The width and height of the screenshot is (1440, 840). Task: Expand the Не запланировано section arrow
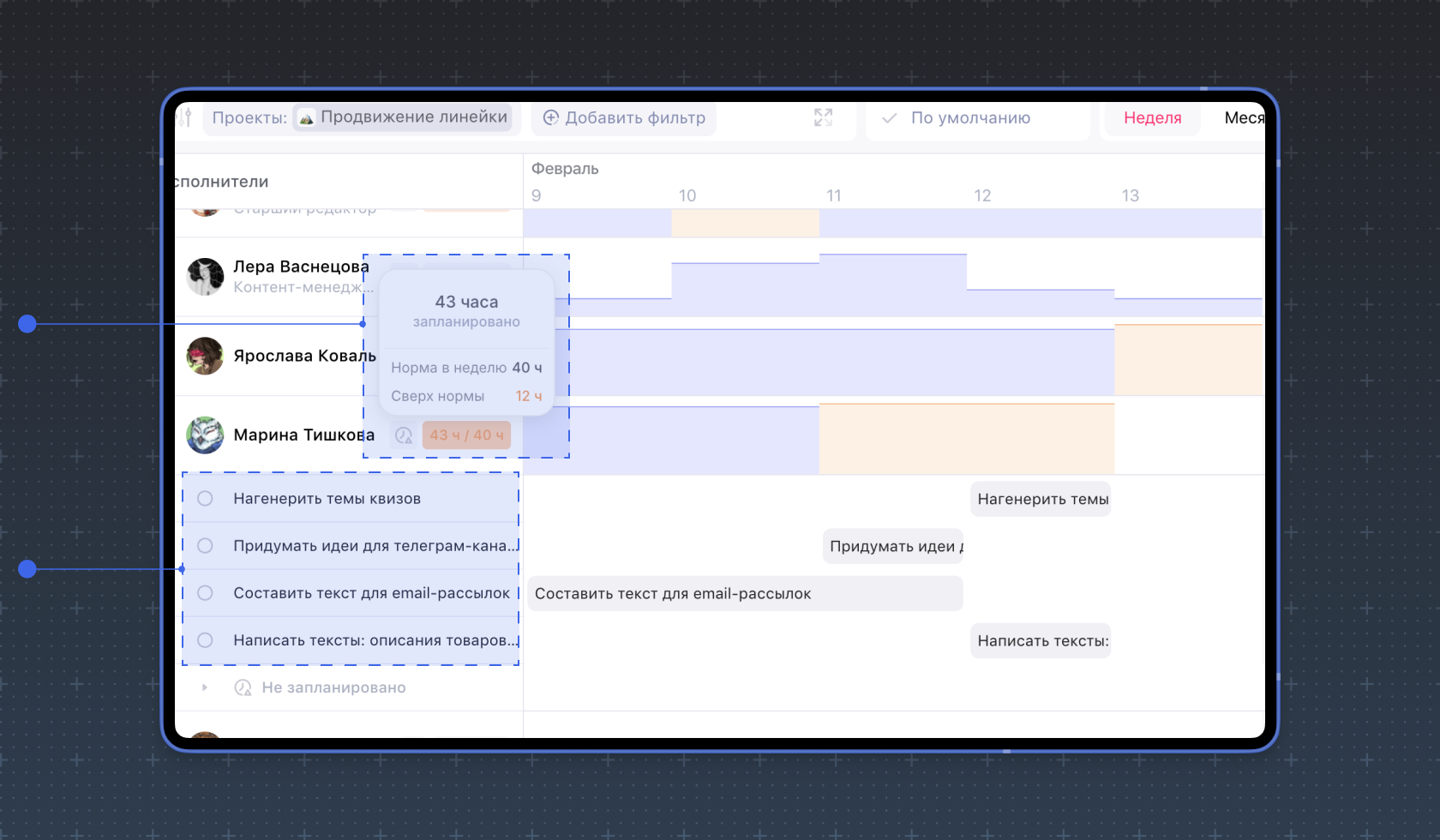click(x=204, y=687)
